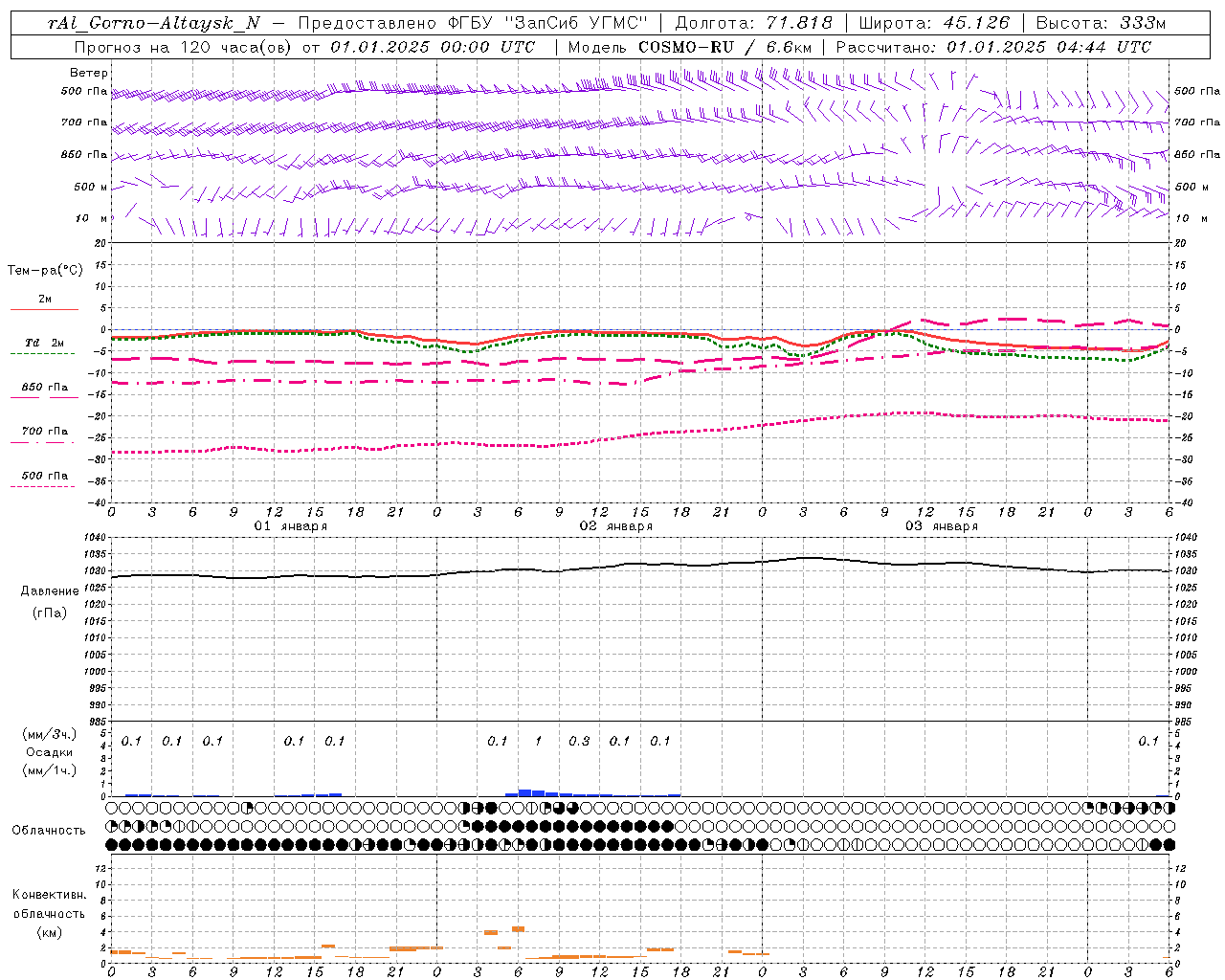Click the Давление pressure panel title

[50, 591]
